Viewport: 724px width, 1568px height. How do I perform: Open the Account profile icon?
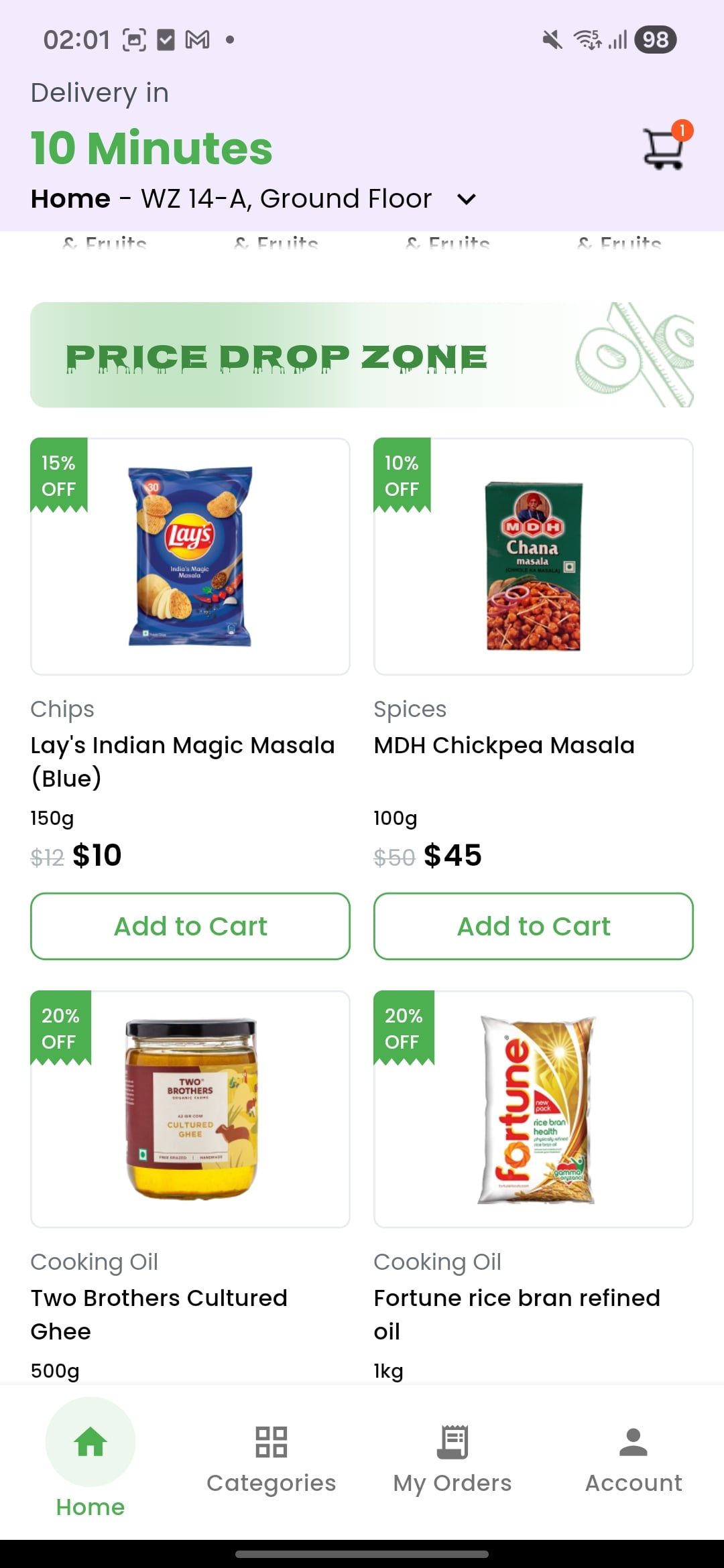pos(633,1442)
